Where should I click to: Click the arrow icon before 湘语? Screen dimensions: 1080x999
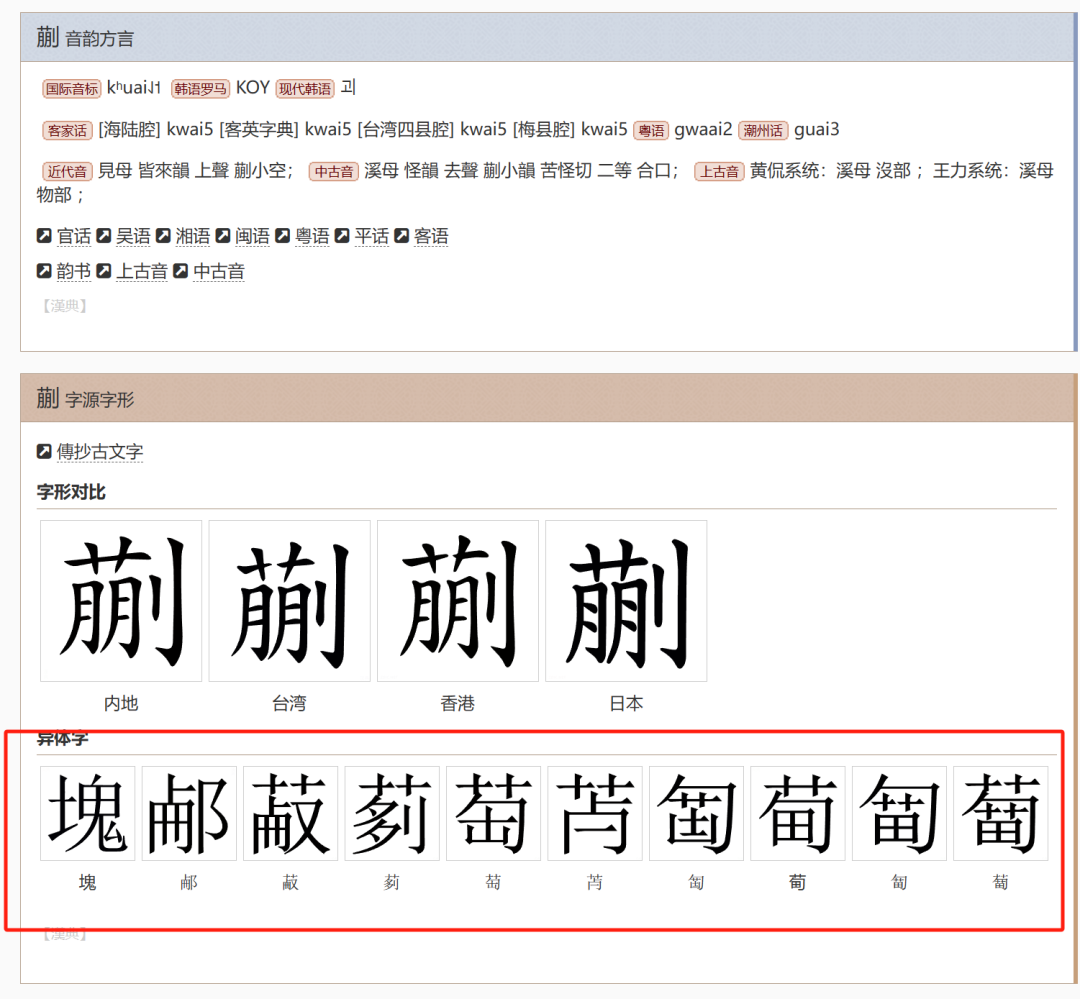pyautogui.click(x=163, y=236)
